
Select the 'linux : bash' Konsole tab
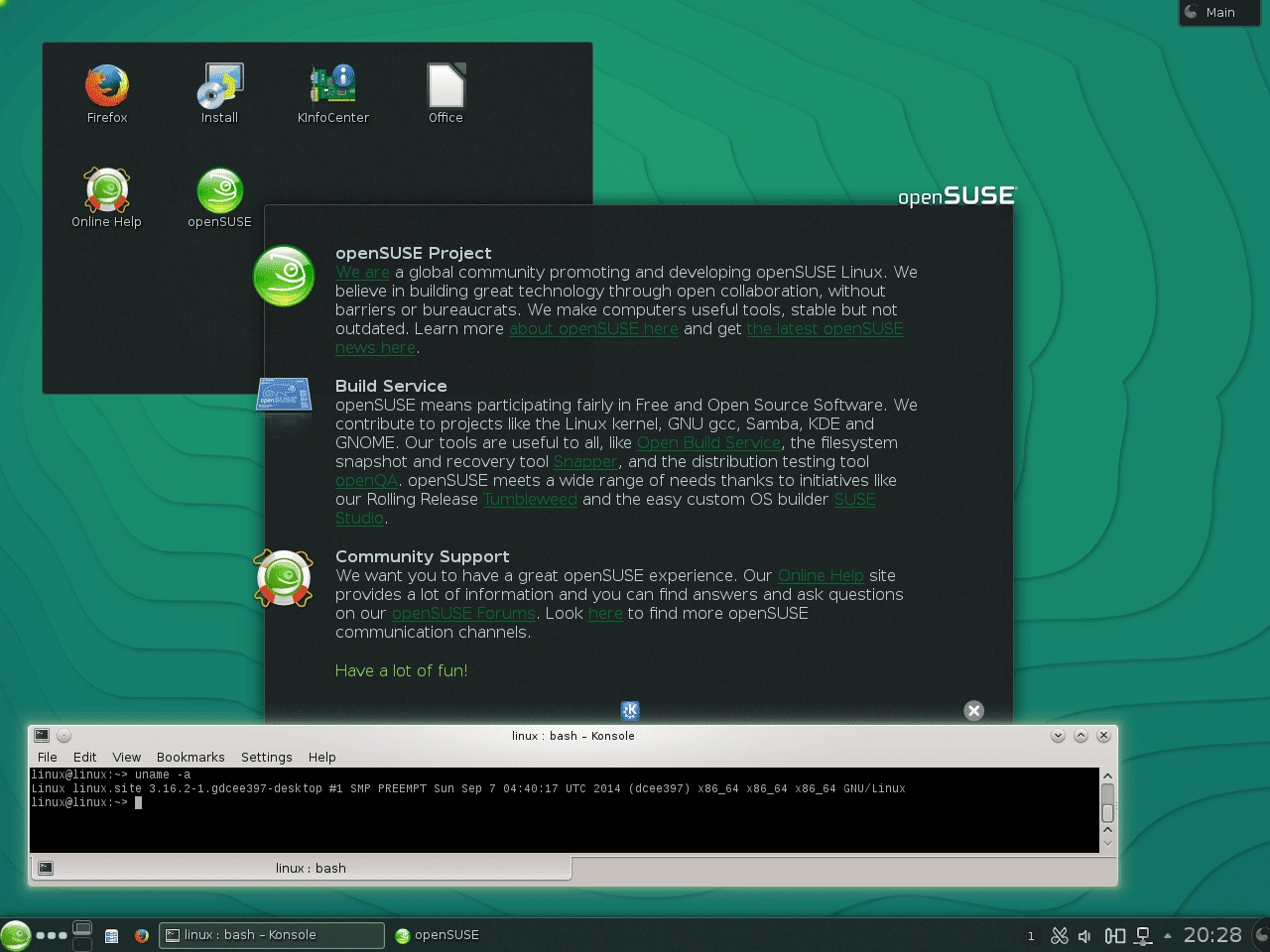302,868
